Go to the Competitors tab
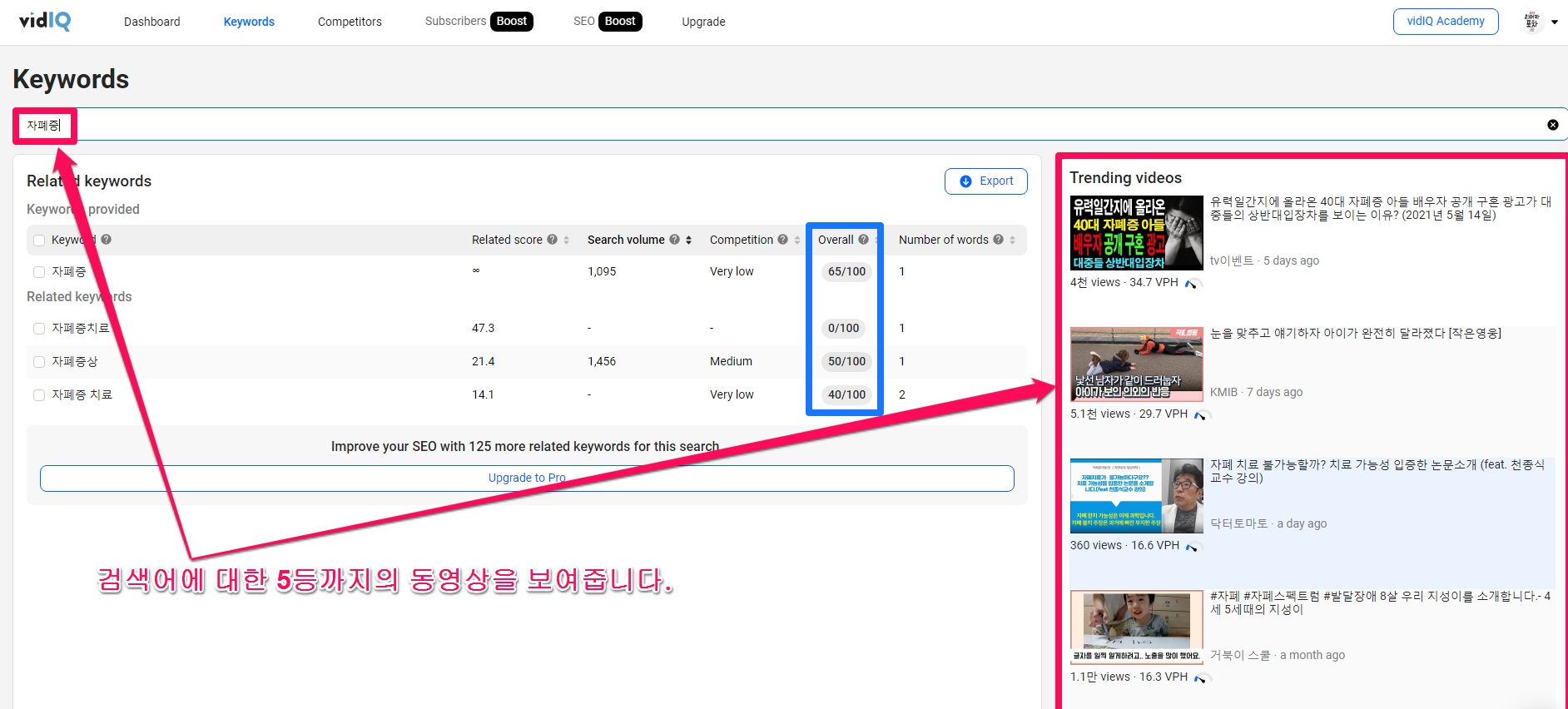 click(350, 22)
